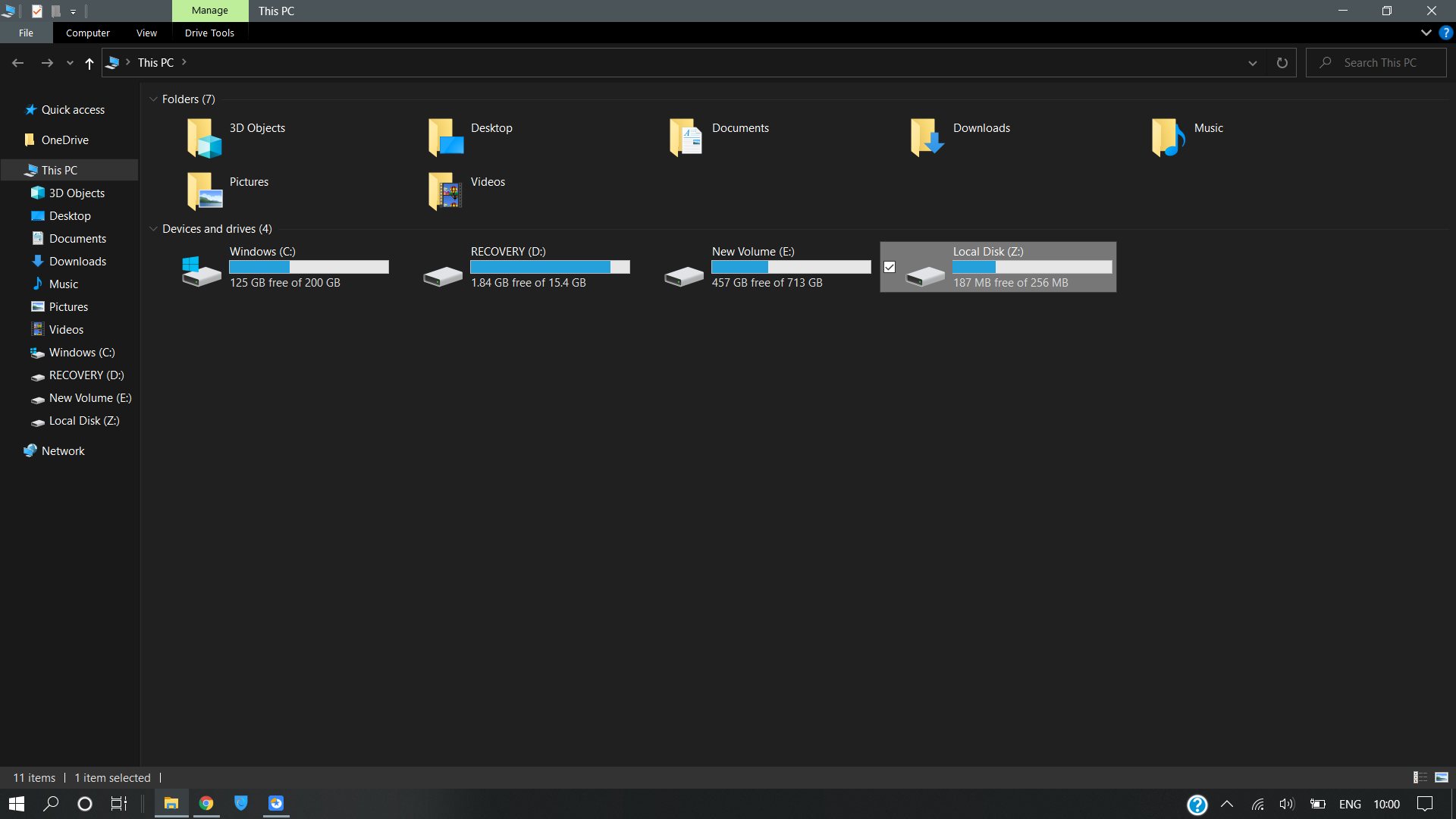
Task: Click the Up one level arrow
Action: click(89, 63)
